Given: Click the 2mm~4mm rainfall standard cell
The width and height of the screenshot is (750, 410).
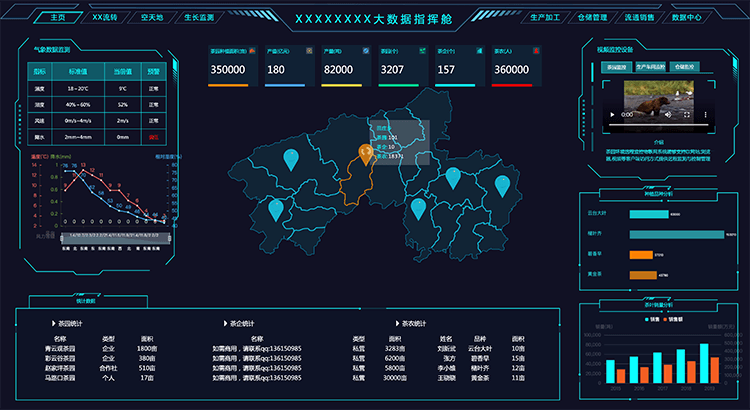Looking at the screenshot, I should pos(77,137).
